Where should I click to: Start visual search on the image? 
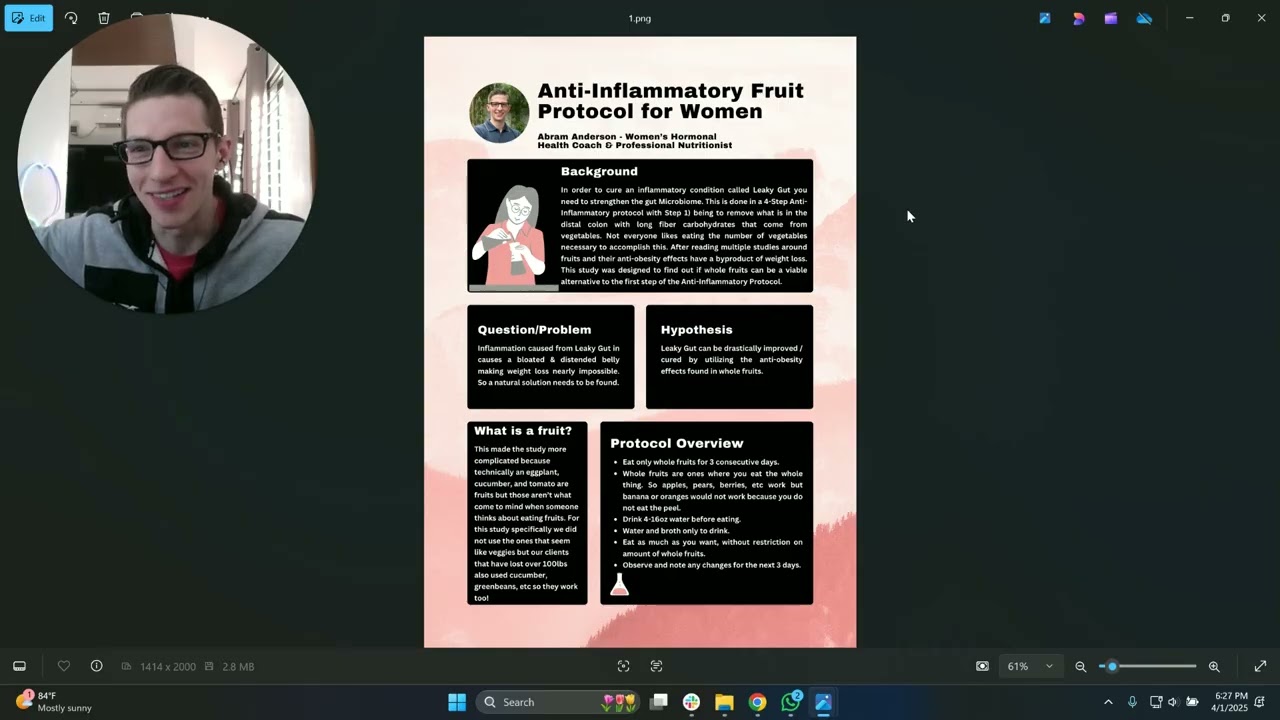[x=623, y=666]
